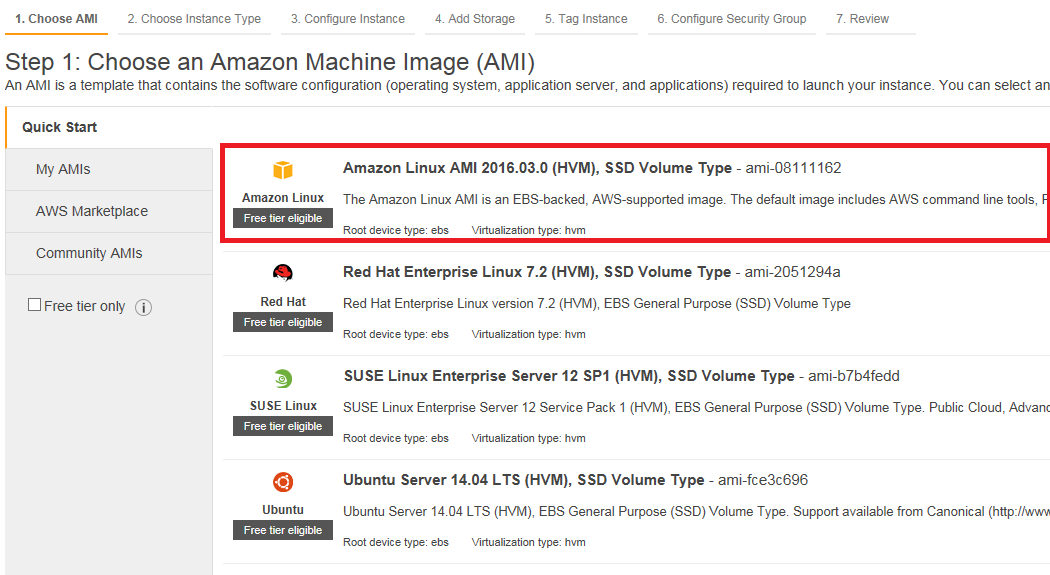Select the Quick Start sidebar item

pos(109,127)
